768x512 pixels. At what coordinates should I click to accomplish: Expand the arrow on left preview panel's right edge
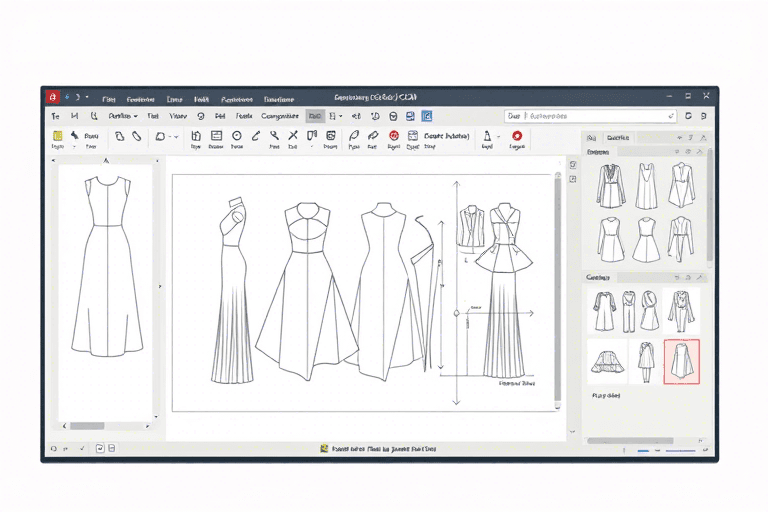[x=159, y=286]
